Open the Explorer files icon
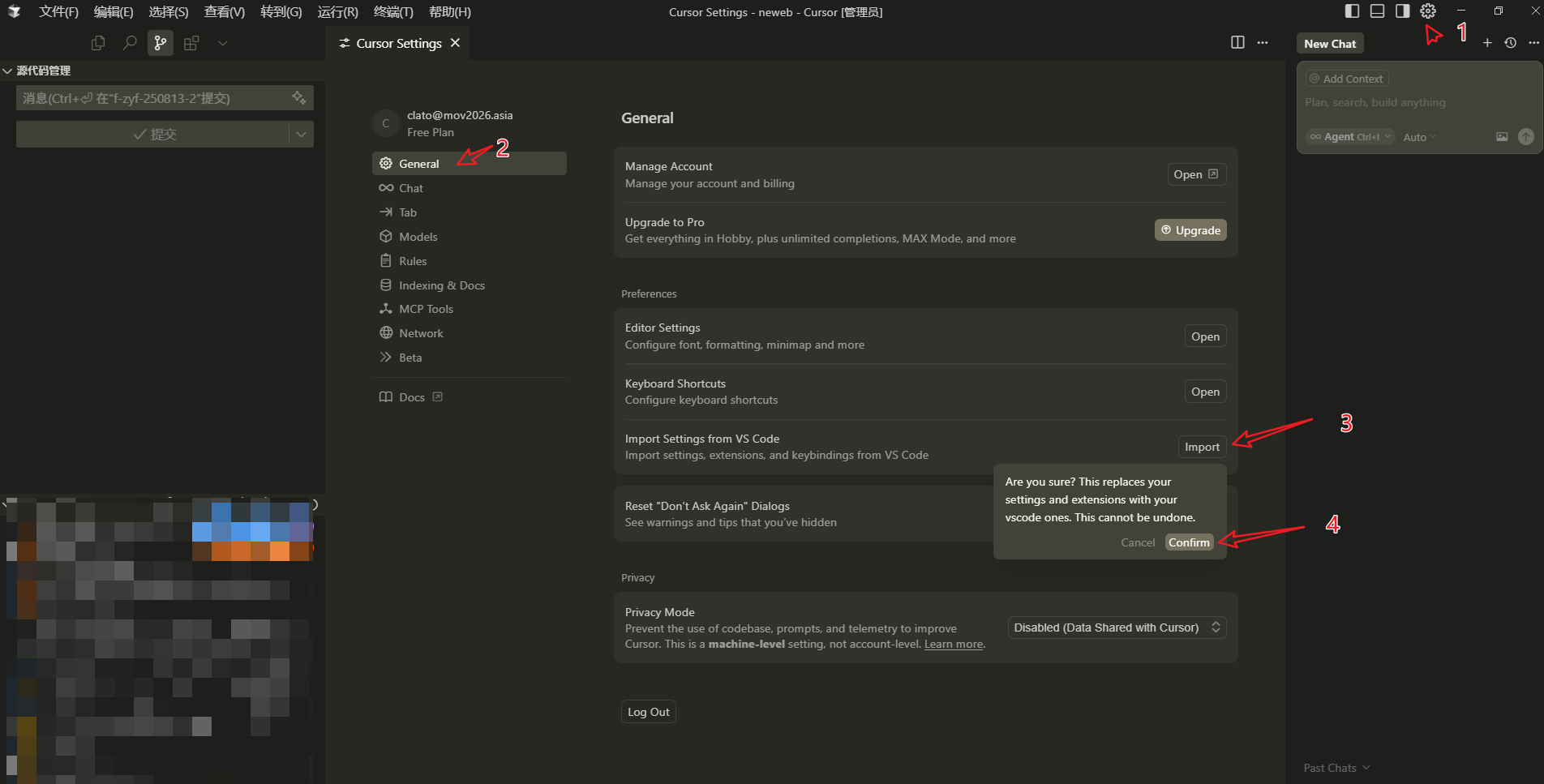The image size is (1544, 784). [98, 43]
